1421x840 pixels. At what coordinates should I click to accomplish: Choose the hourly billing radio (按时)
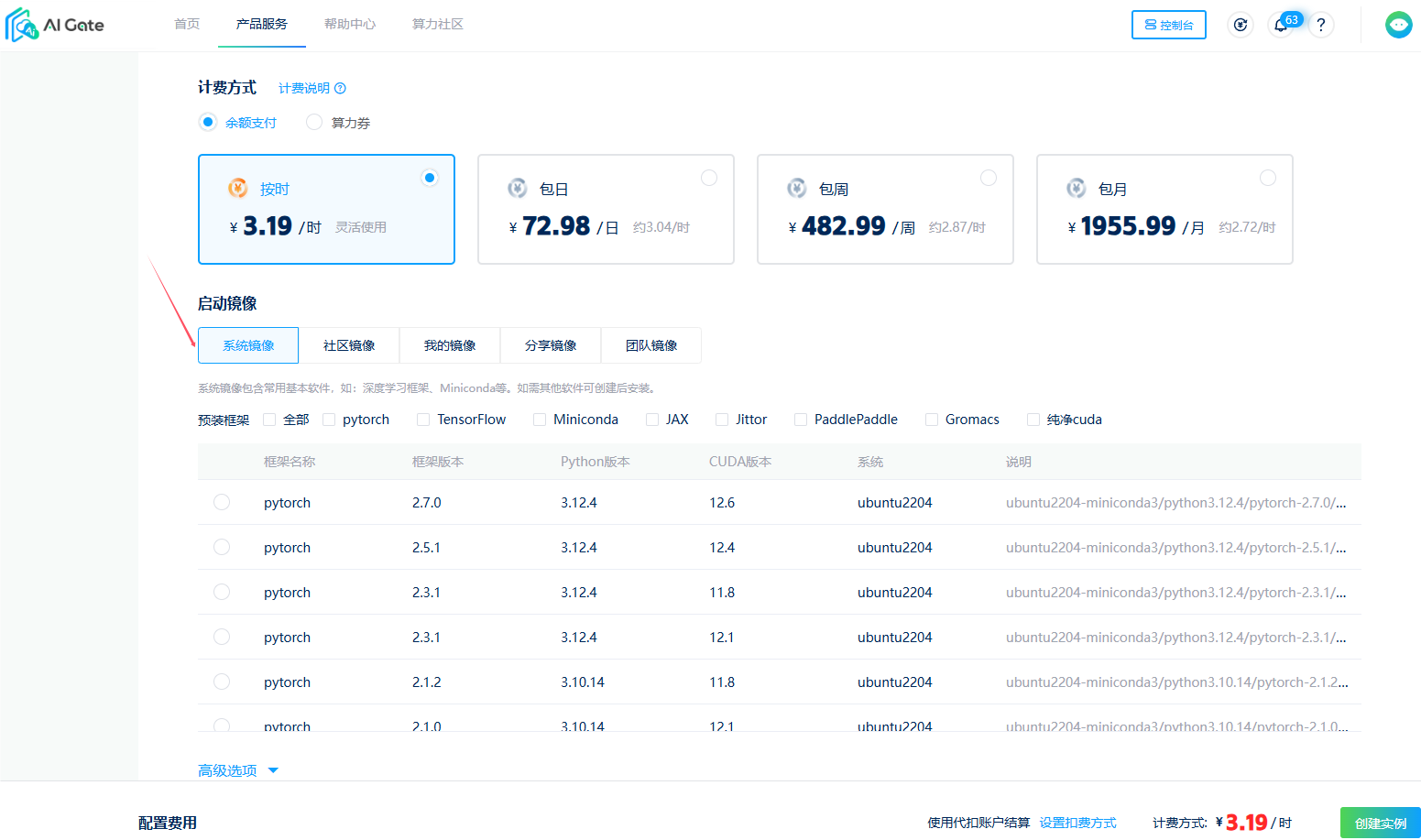click(429, 178)
